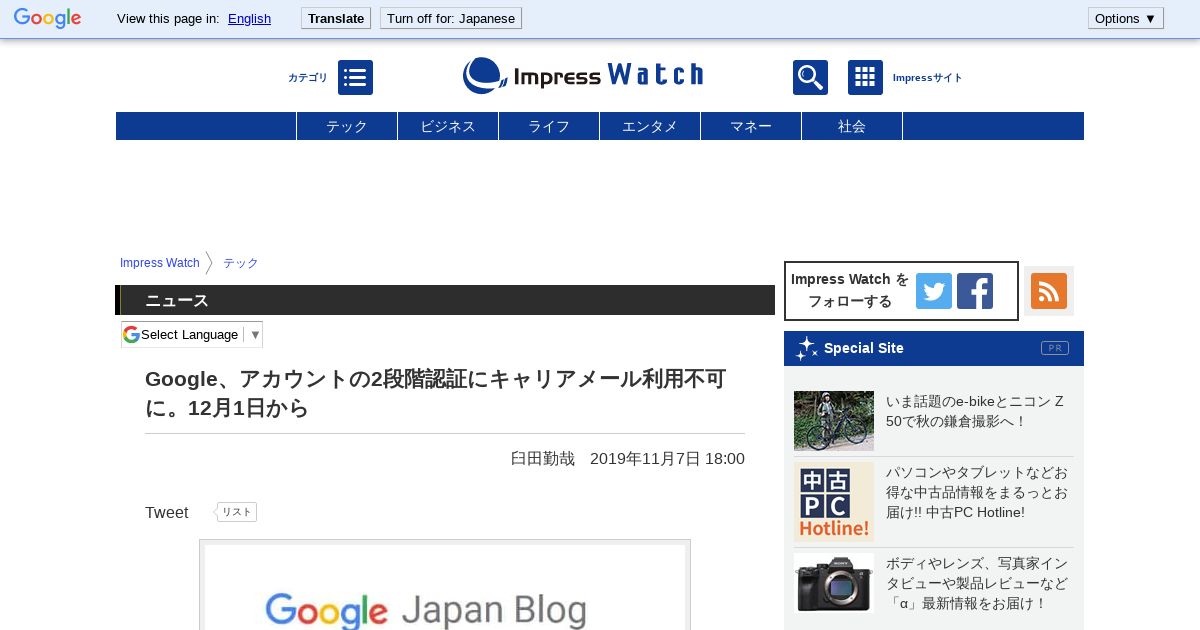Click the Special Site heading text
Viewport: 1200px width, 630px height.
(x=864, y=348)
